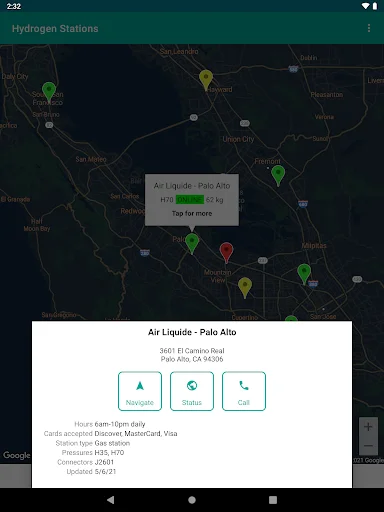Open the three-dot overflow menu
The image size is (384, 512).
click(369, 28)
